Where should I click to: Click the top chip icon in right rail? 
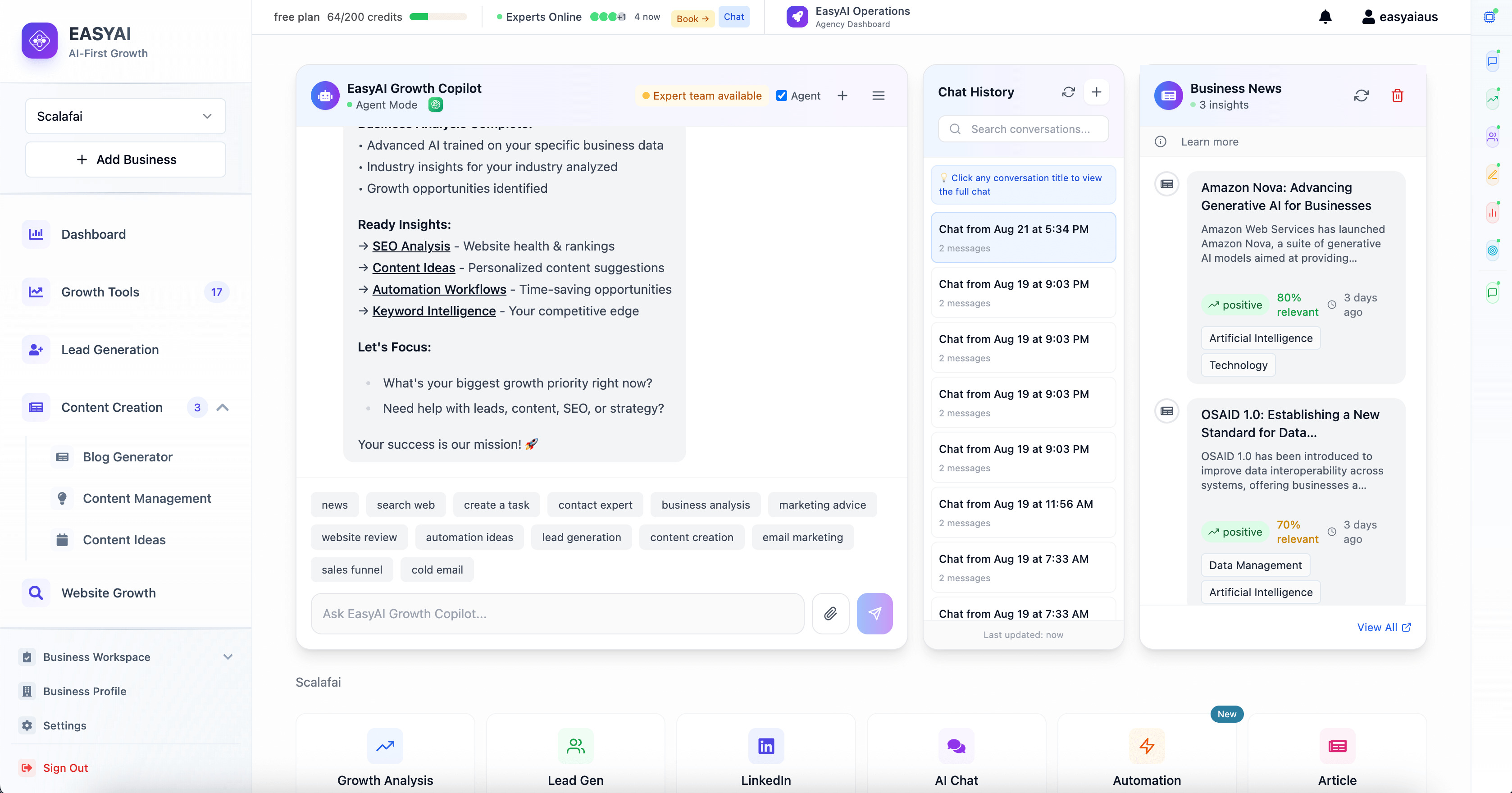[x=1489, y=16]
